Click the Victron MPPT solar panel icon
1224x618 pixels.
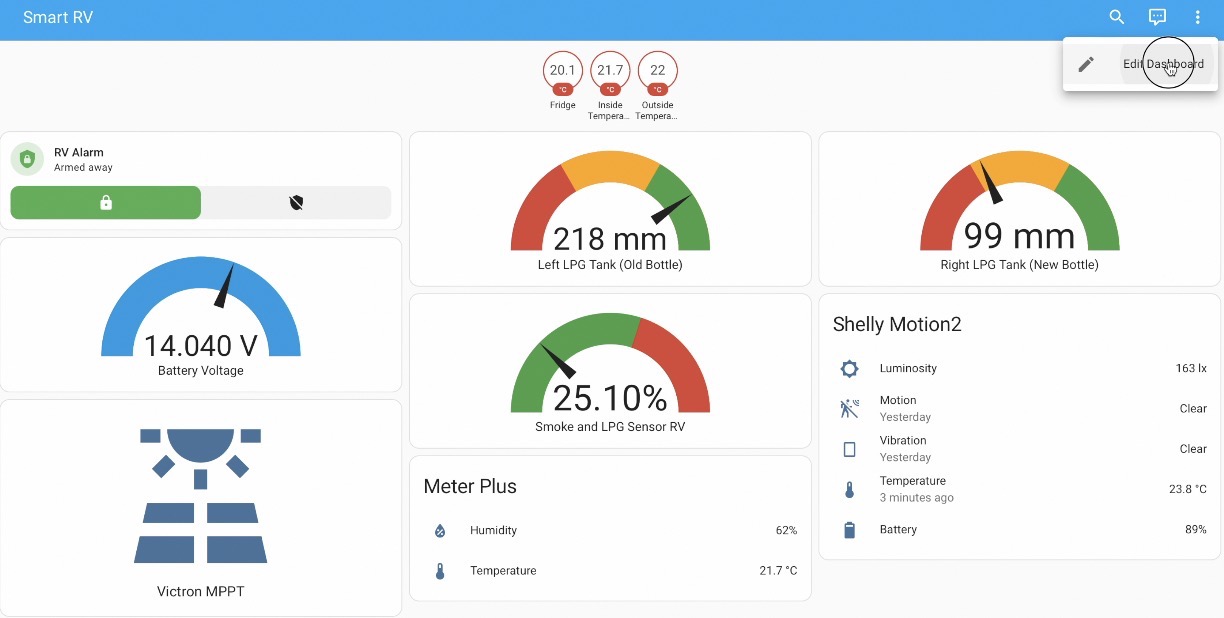coord(200,495)
